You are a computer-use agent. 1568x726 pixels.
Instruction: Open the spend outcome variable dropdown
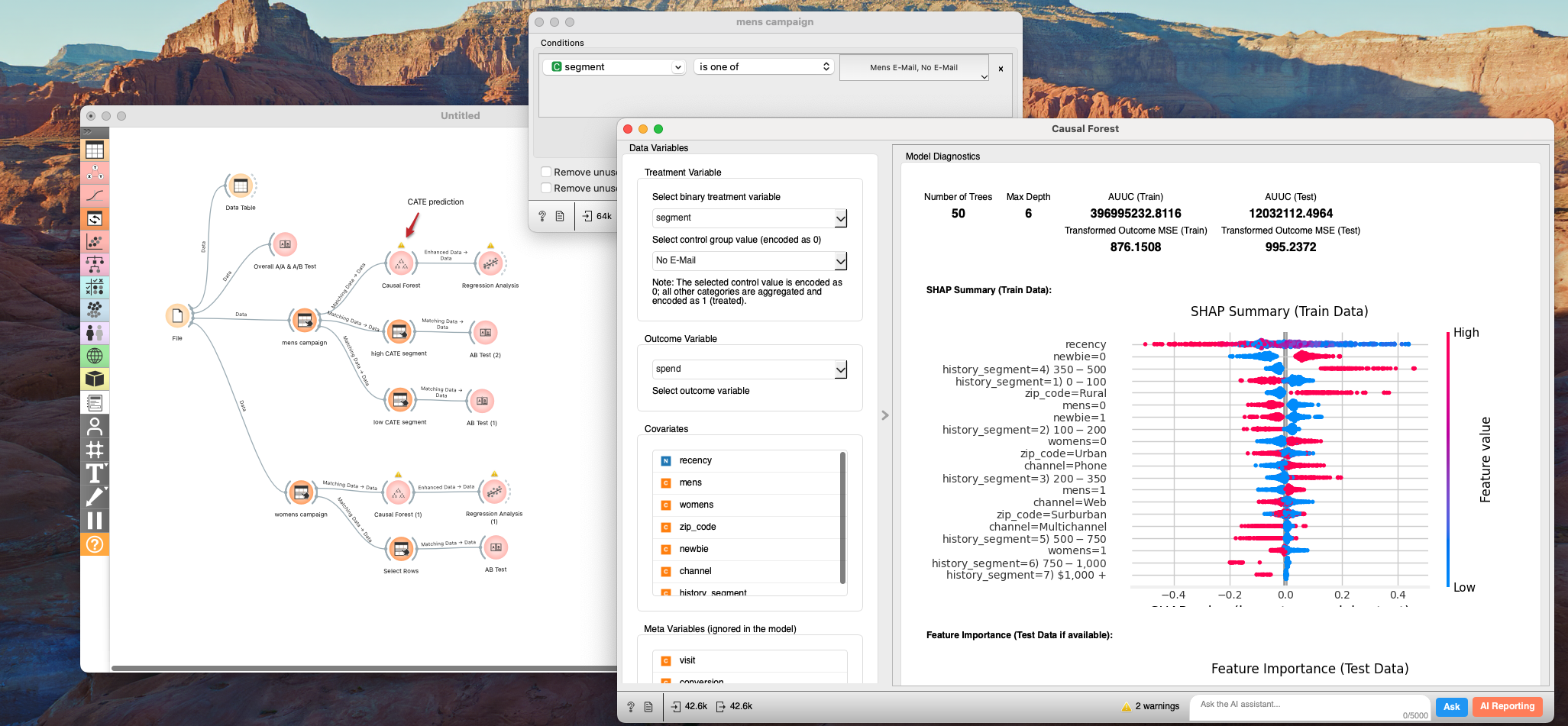point(749,369)
